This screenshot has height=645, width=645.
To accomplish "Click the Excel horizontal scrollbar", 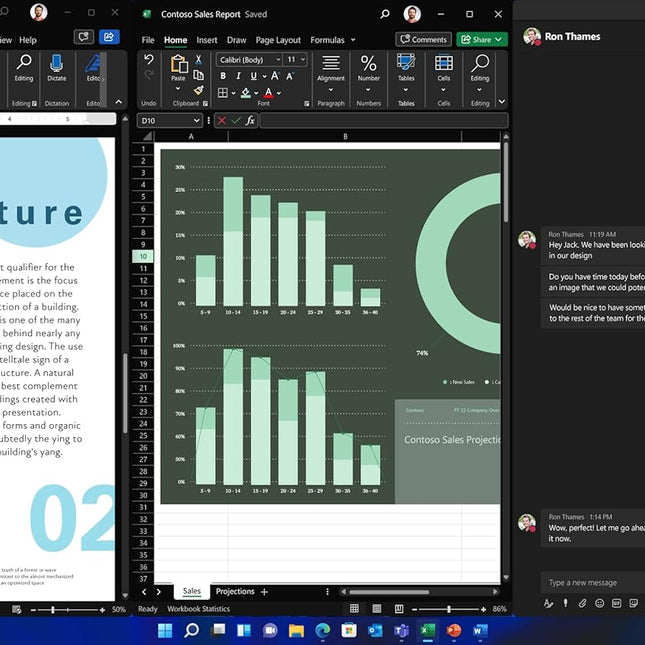I will [389, 592].
